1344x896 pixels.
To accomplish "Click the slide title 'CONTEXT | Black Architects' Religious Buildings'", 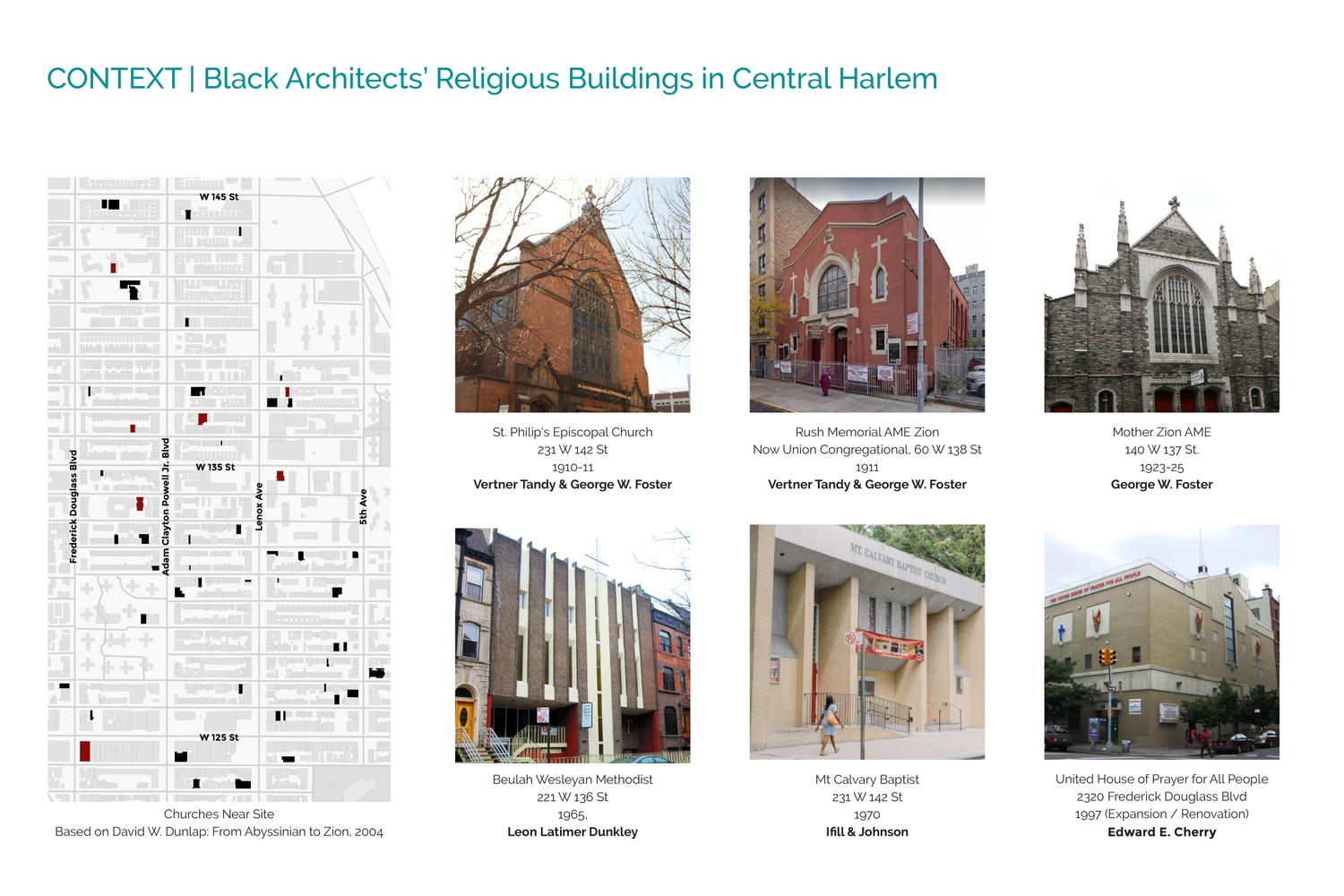I will [492, 79].
